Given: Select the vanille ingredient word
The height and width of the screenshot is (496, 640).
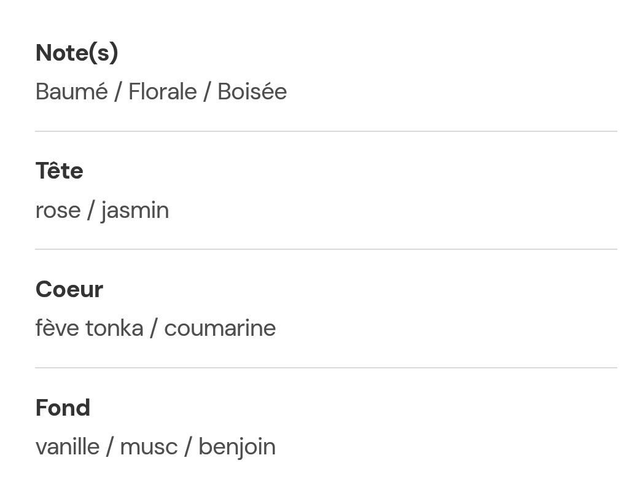Looking at the screenshot, I should [x=67, y=447].
